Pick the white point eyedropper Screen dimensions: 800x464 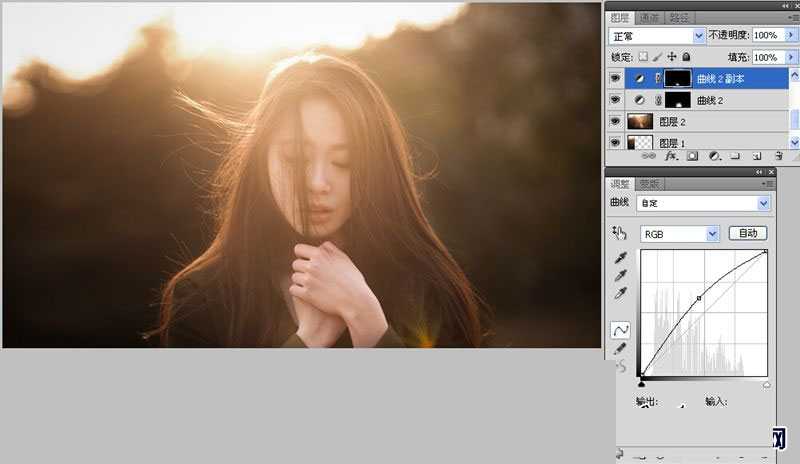click(620, 294)
